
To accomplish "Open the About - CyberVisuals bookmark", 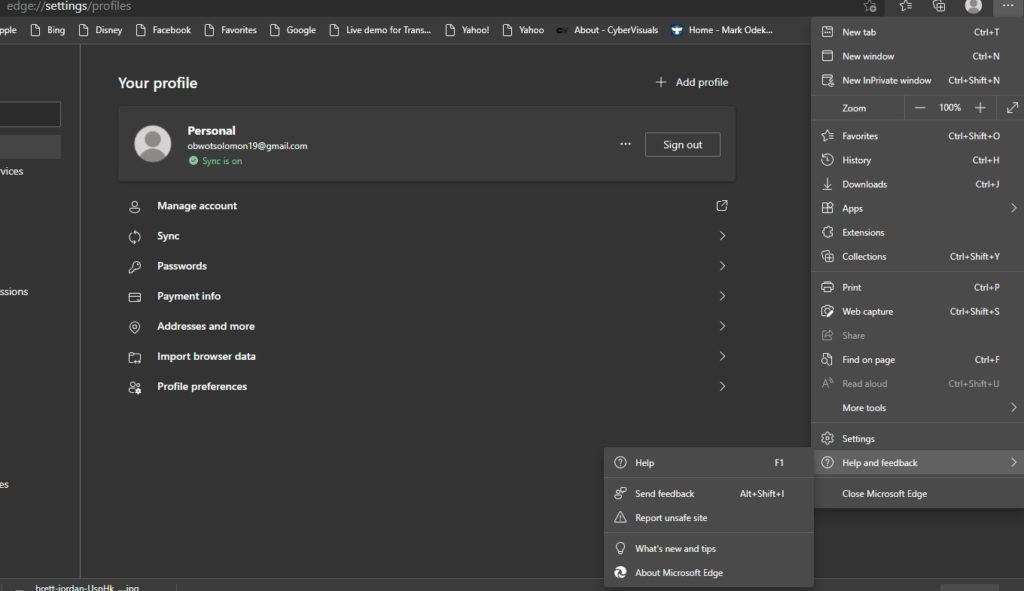I will coord(607,30).
